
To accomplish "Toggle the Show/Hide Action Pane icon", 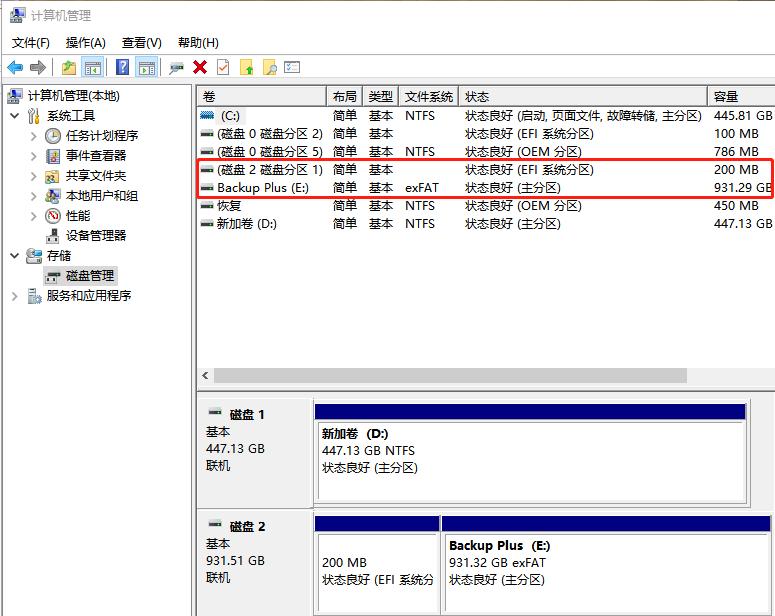I will pos(146,67).
